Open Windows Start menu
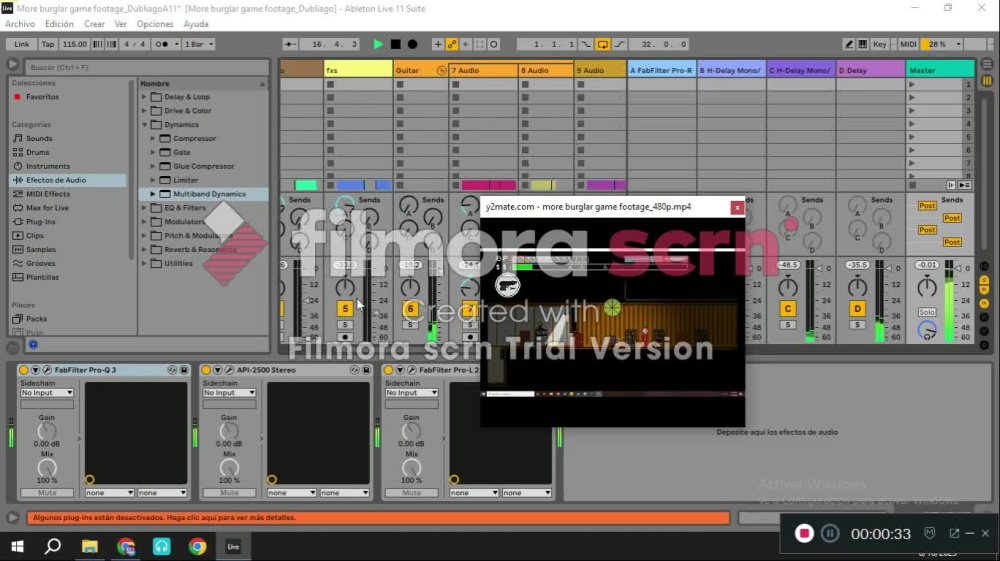1000x561 pixels. [x=17, y=546]
